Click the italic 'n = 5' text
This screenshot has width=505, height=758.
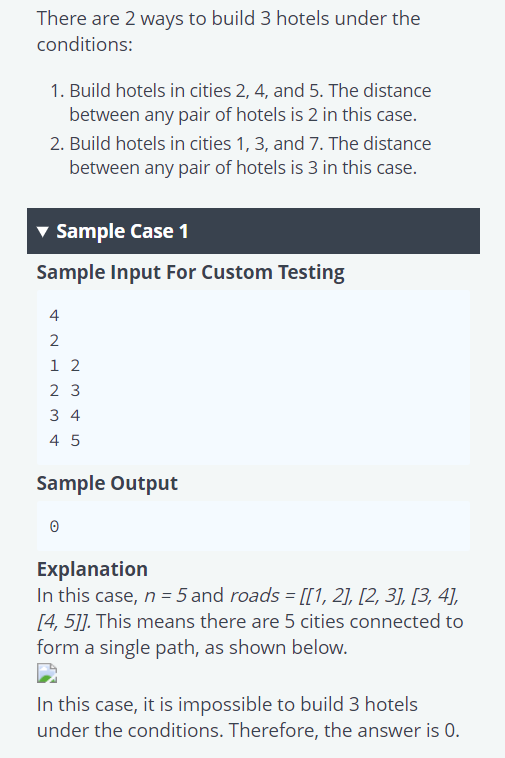click(165, 596)
